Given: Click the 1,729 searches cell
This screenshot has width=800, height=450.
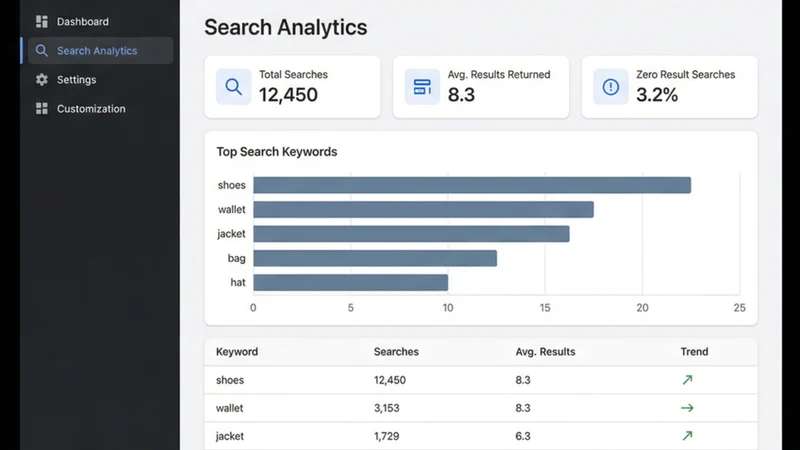Looking at the screenshot, I should pos(387,436).
